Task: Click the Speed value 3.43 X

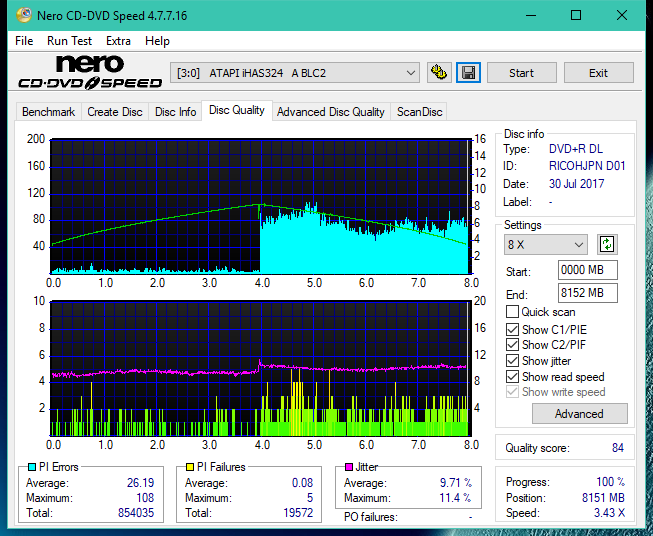Action: (x=609, y=513)
